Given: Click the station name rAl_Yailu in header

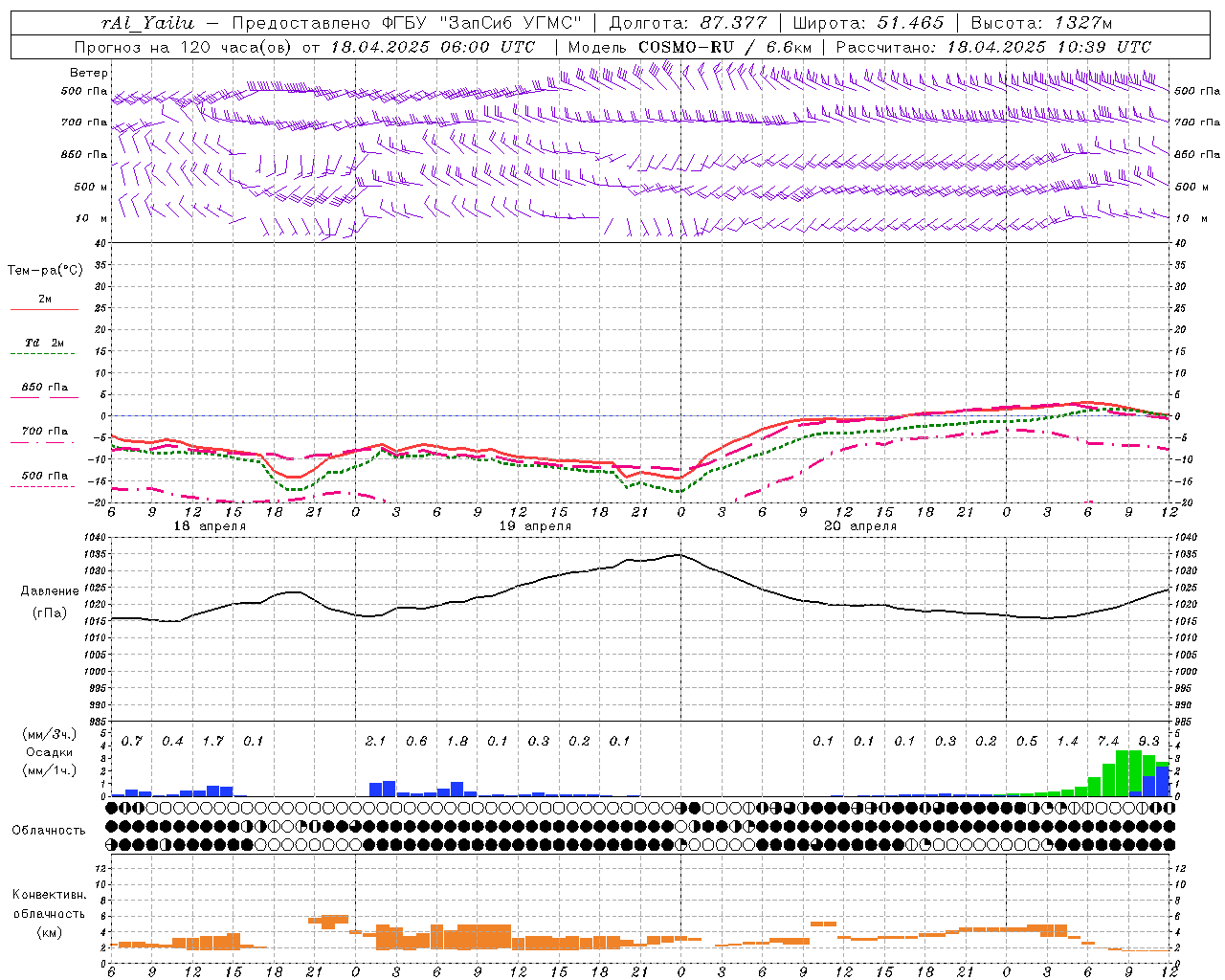Looking at the screenshot, I should [x=147, y=23].
